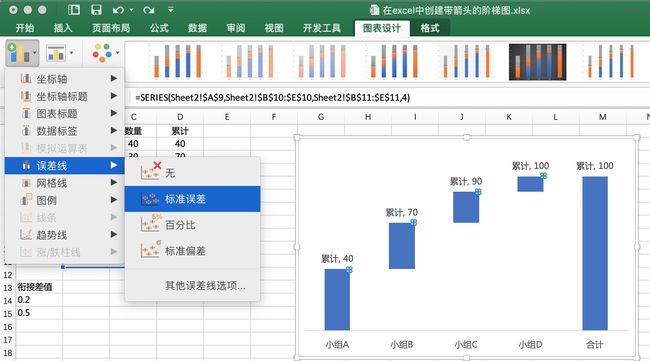Screen dimensions: 650x361
Task: Click cell with value 0.2
Action: tap(39, 300)
